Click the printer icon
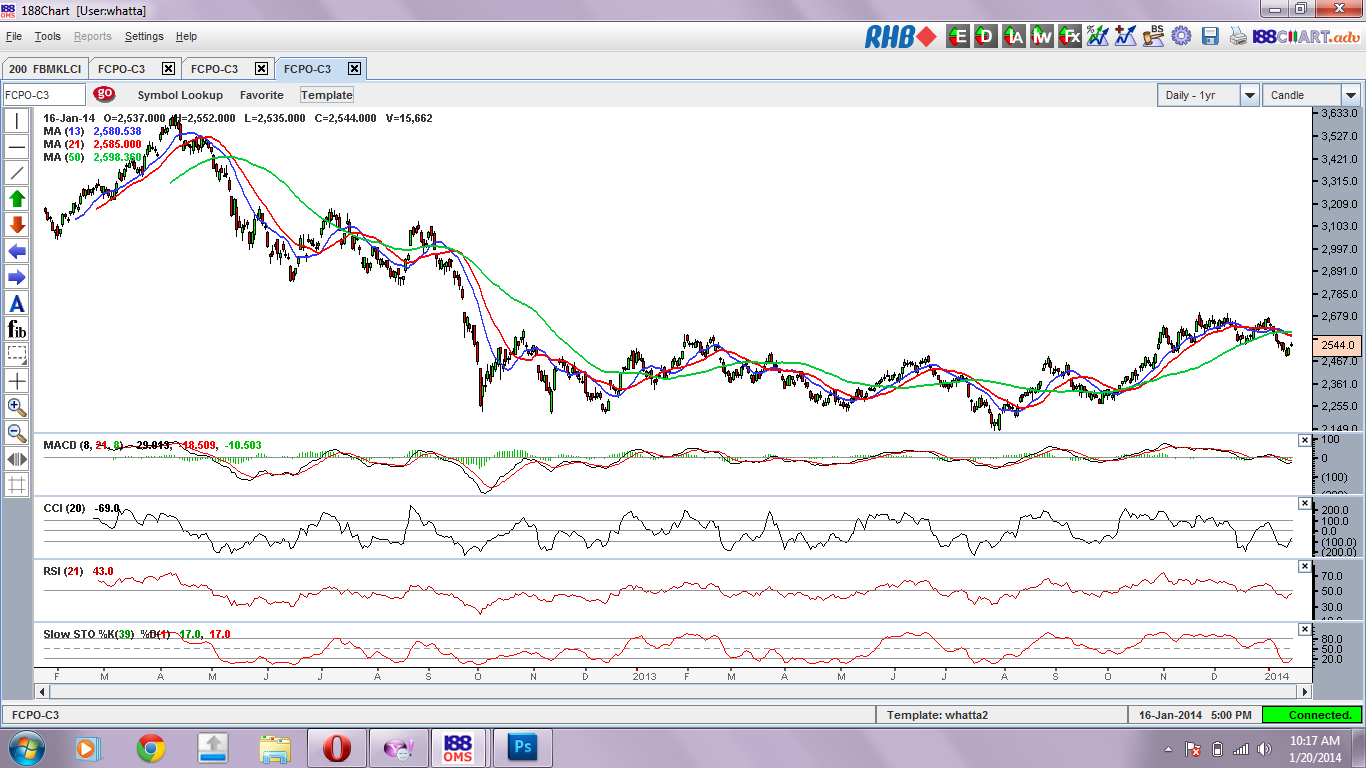Image resolution: width=1366 pixels, height=768 pixels. point(1238,37)
